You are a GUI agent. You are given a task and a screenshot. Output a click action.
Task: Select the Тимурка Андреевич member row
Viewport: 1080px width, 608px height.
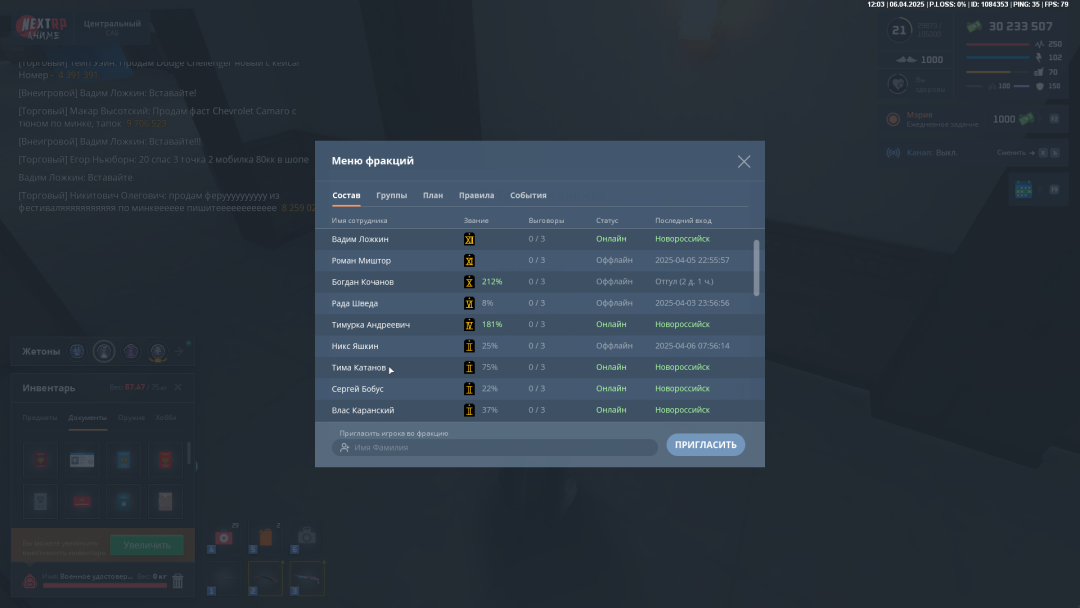[540, 324]
